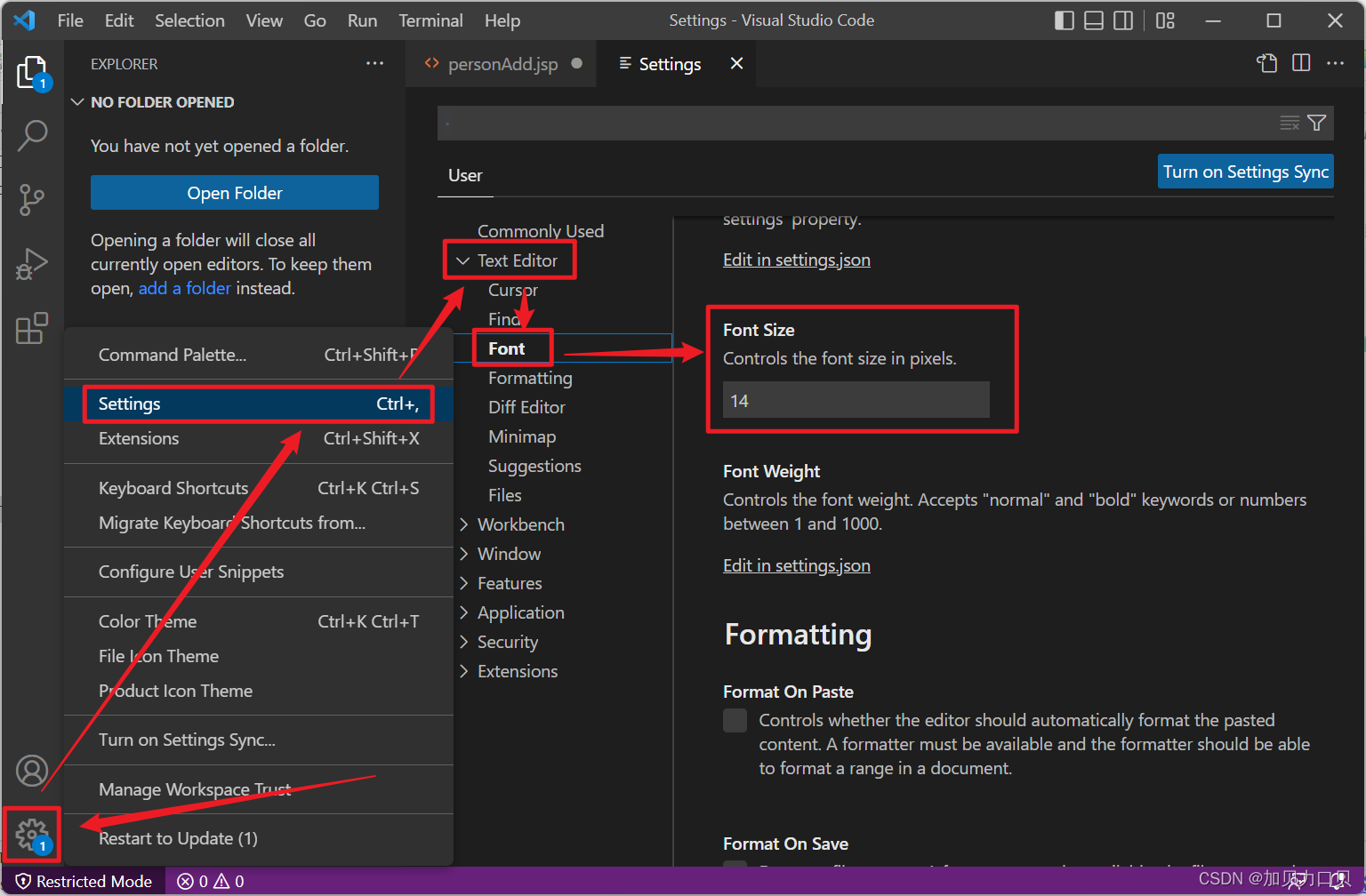Screen dimensions: 1366x896
Task: Open the Terminal menu
Action: [x=430, y=20]
